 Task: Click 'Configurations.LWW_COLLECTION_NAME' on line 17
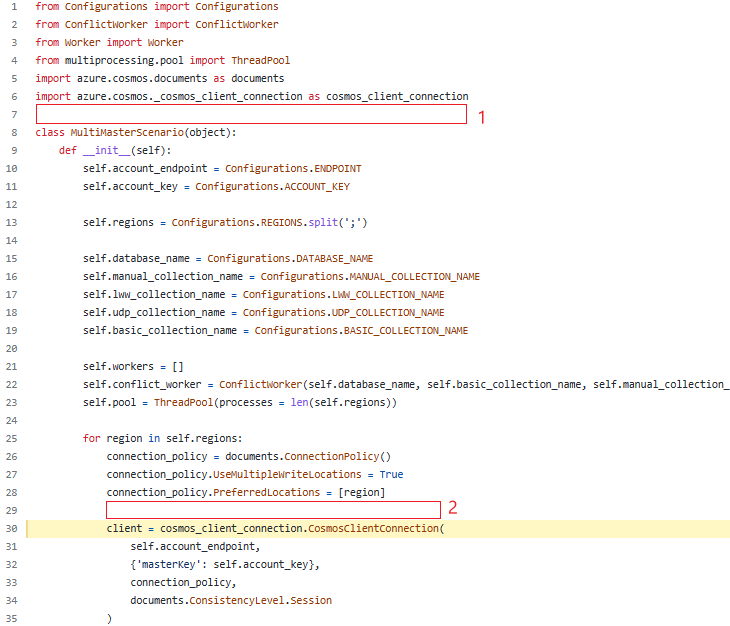coord(344,295)
